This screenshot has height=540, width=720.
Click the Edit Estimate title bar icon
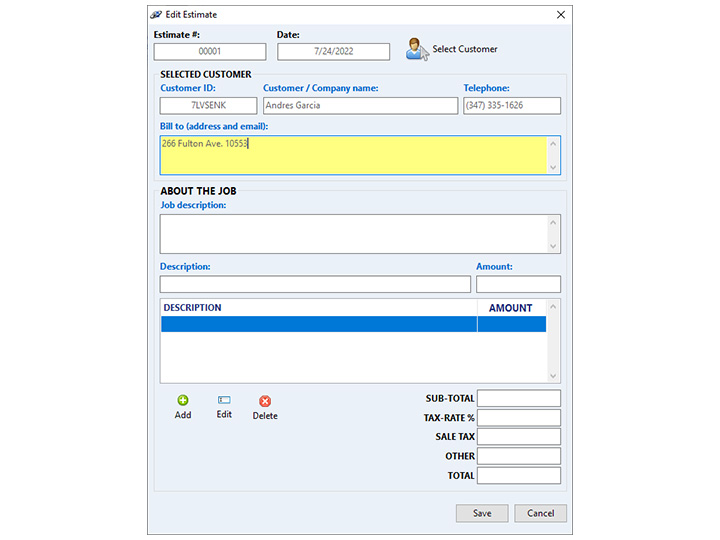click(x=156, y=15)
